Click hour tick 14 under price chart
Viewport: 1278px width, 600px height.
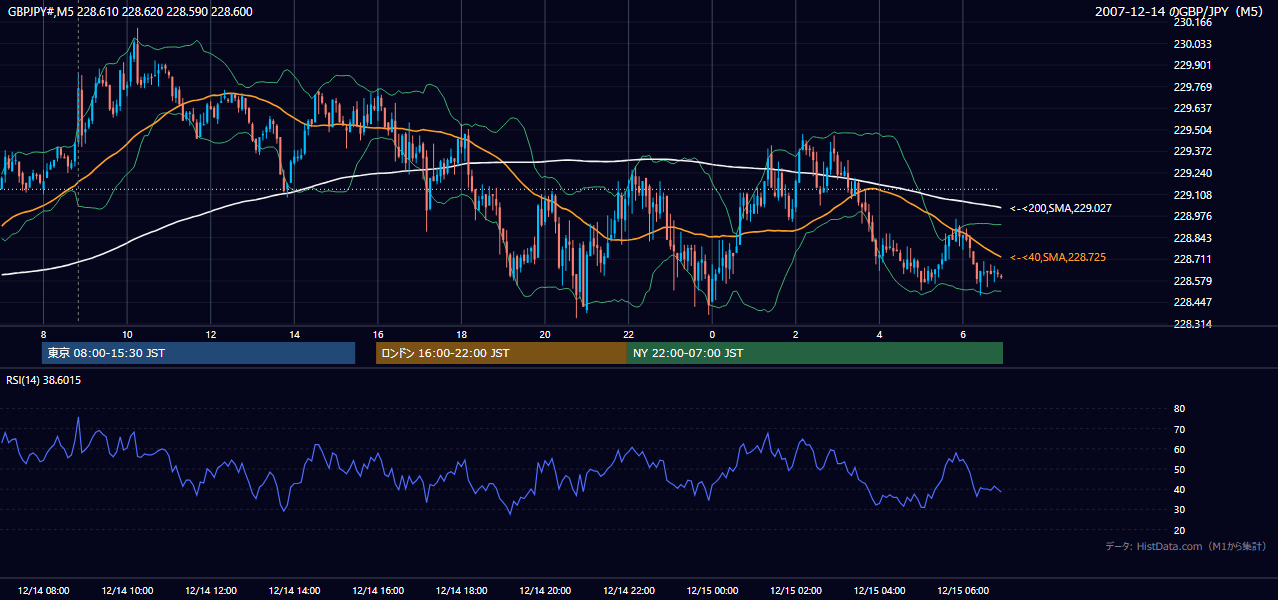294,333
